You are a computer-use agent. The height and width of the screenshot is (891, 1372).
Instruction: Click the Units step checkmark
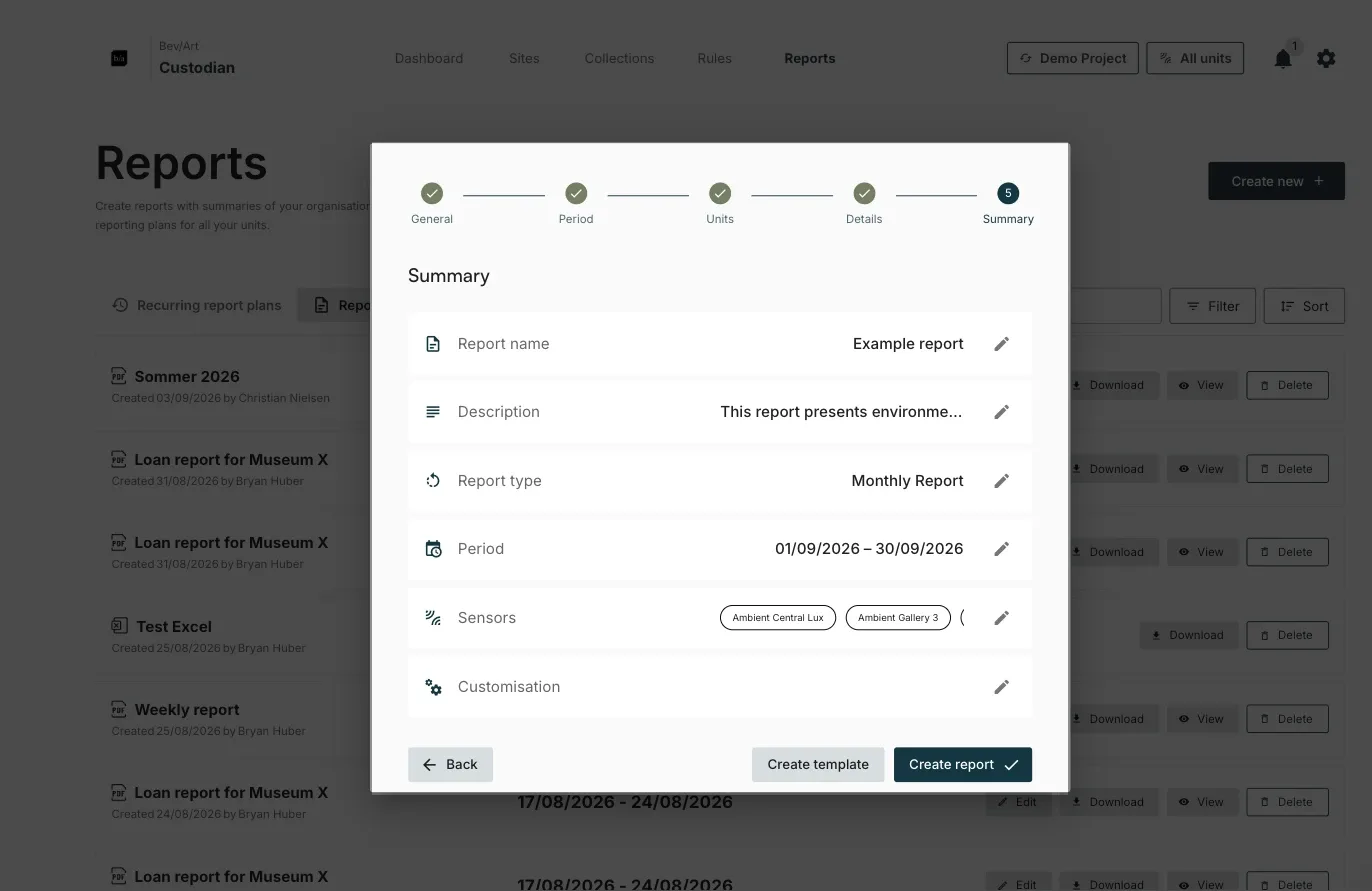tap(720, 193)
